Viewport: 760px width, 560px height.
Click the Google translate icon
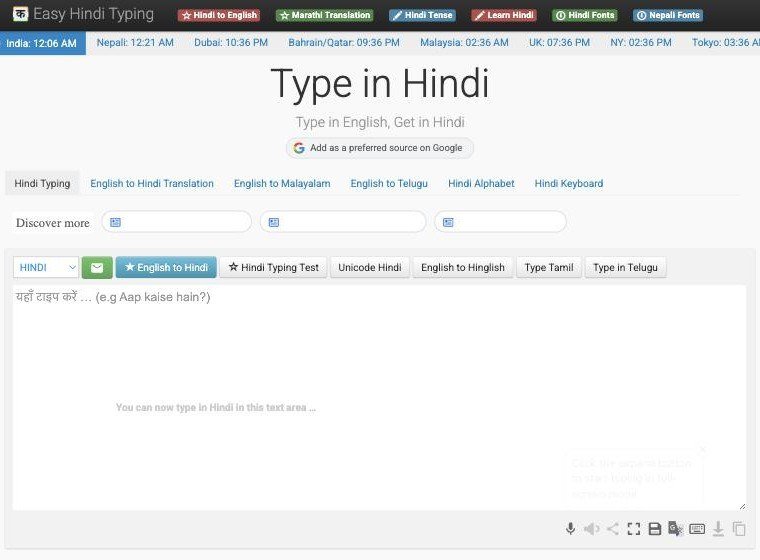pos(675,528)
